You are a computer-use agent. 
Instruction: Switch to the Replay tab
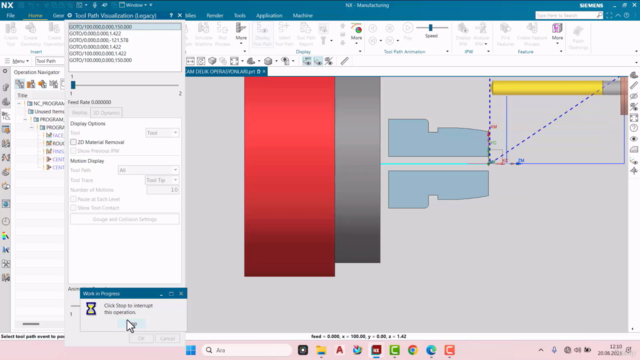tap(80, 113)
